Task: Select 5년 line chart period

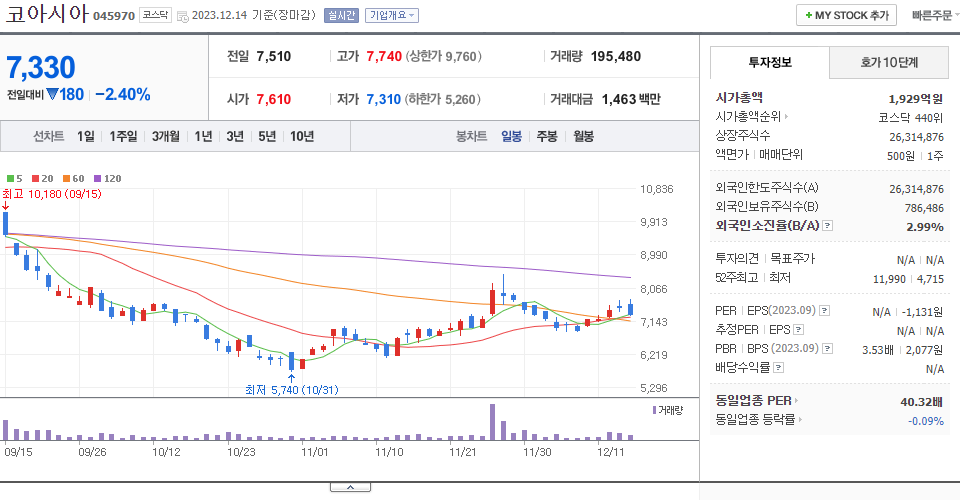Action: click(x=267, y=136)
